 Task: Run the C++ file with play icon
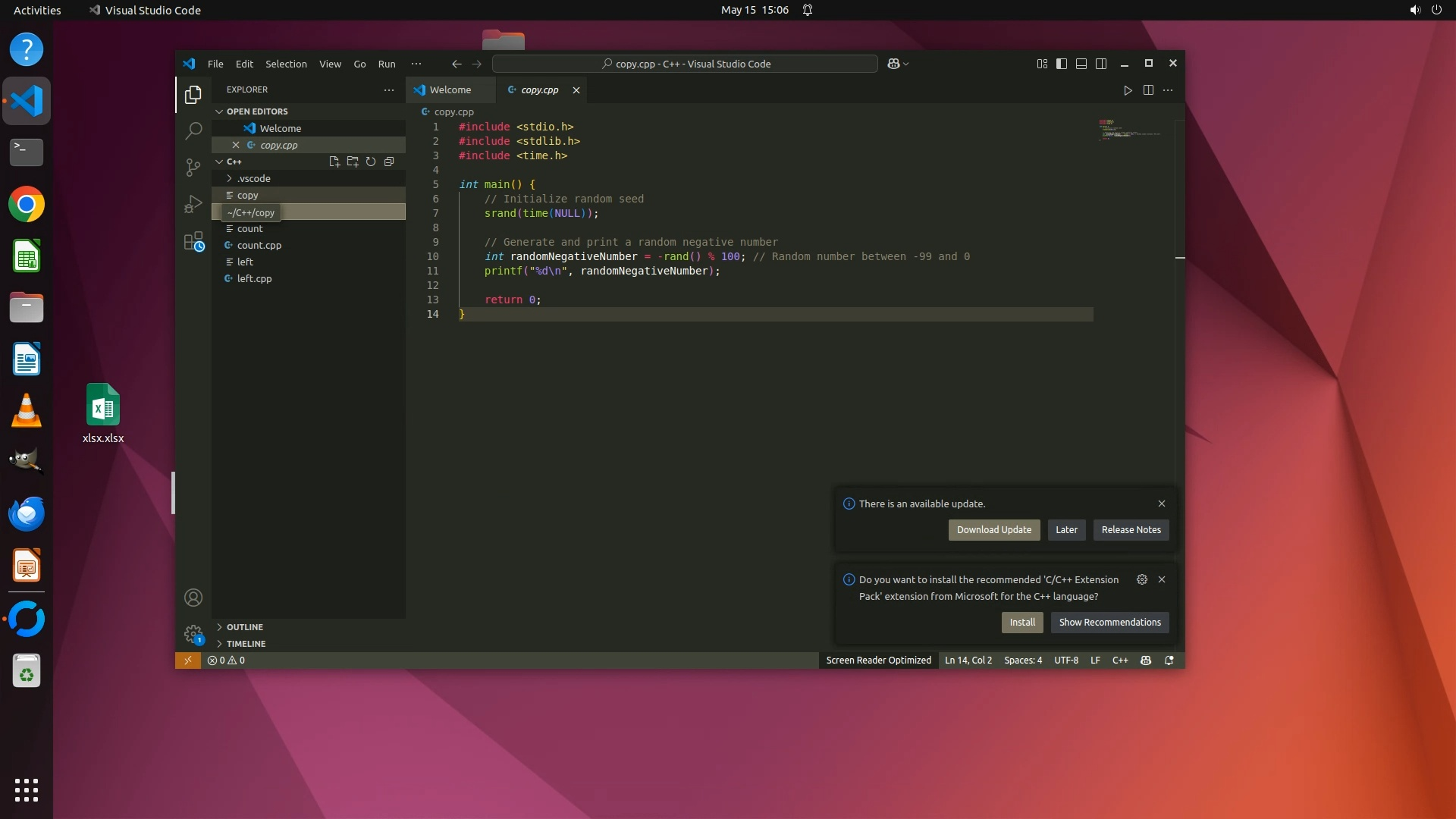(1128, 90)
